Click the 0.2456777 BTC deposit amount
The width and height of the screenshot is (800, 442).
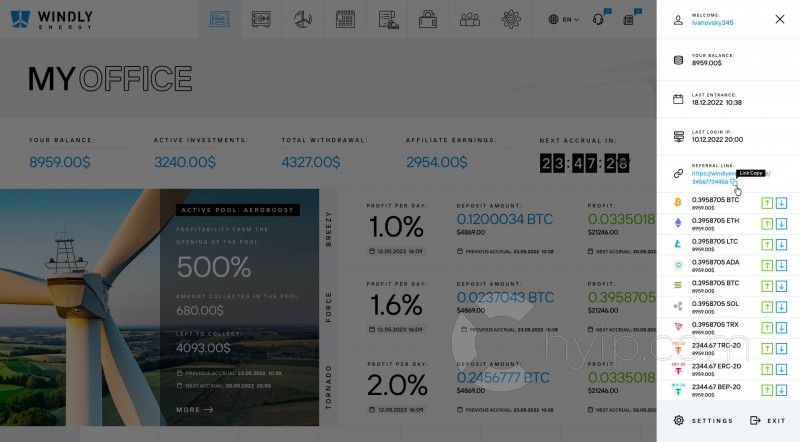[503, 378]
